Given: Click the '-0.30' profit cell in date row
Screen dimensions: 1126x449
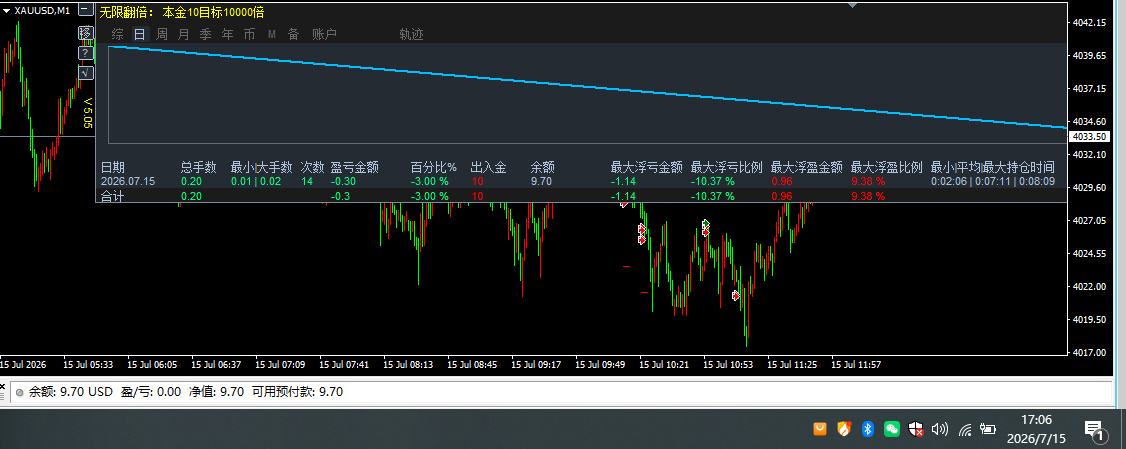Looking at the screenshot, I should point(343,181).
